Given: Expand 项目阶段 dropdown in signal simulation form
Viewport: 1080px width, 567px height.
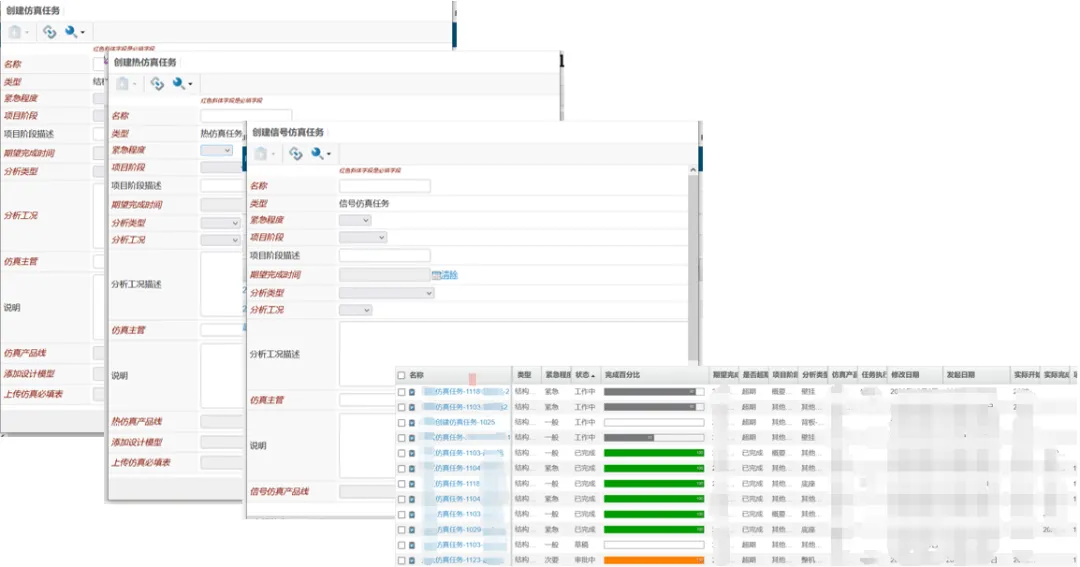Looking at the screenshot, I should coord(362,237).
